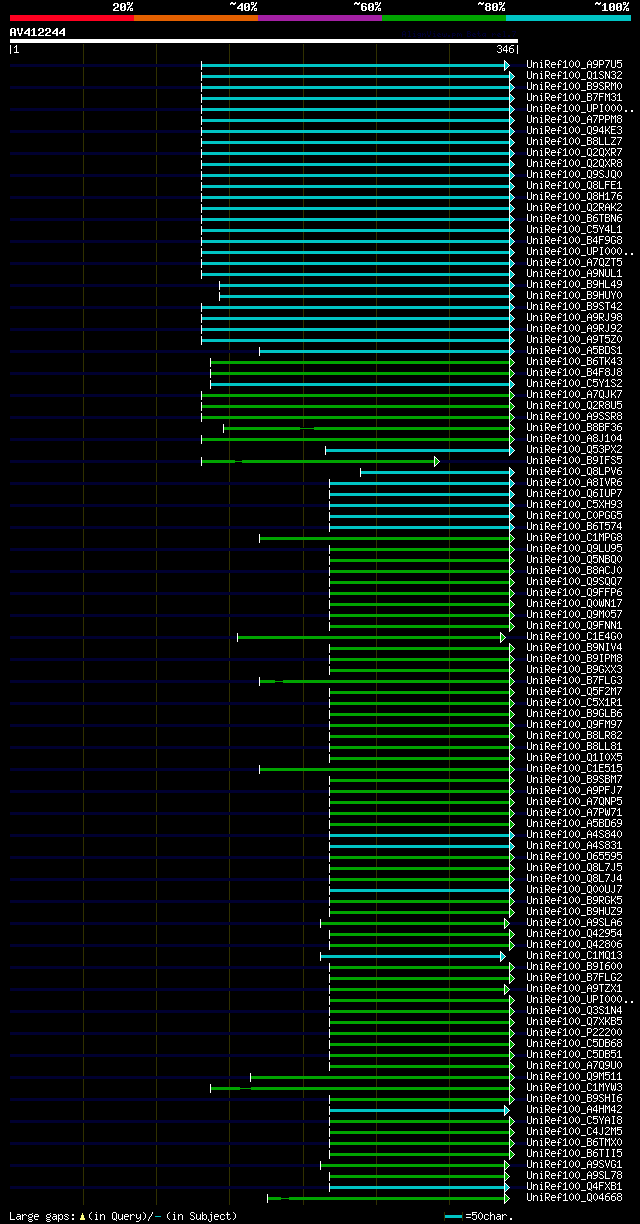Click the cyan ~100% legend segment
This screenshot has width=640, height=1224.
(568, 17)
